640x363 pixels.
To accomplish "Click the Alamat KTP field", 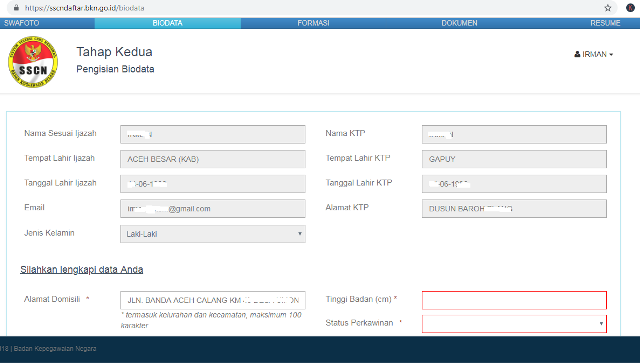I will (514, 209).
